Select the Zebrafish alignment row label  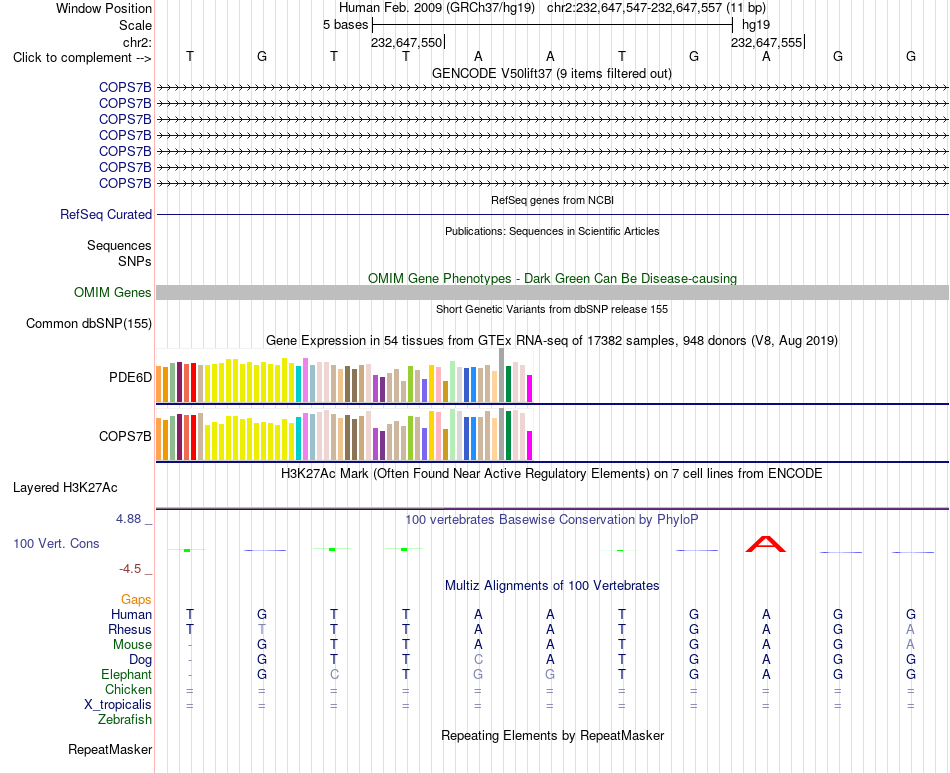coord(125,720)
